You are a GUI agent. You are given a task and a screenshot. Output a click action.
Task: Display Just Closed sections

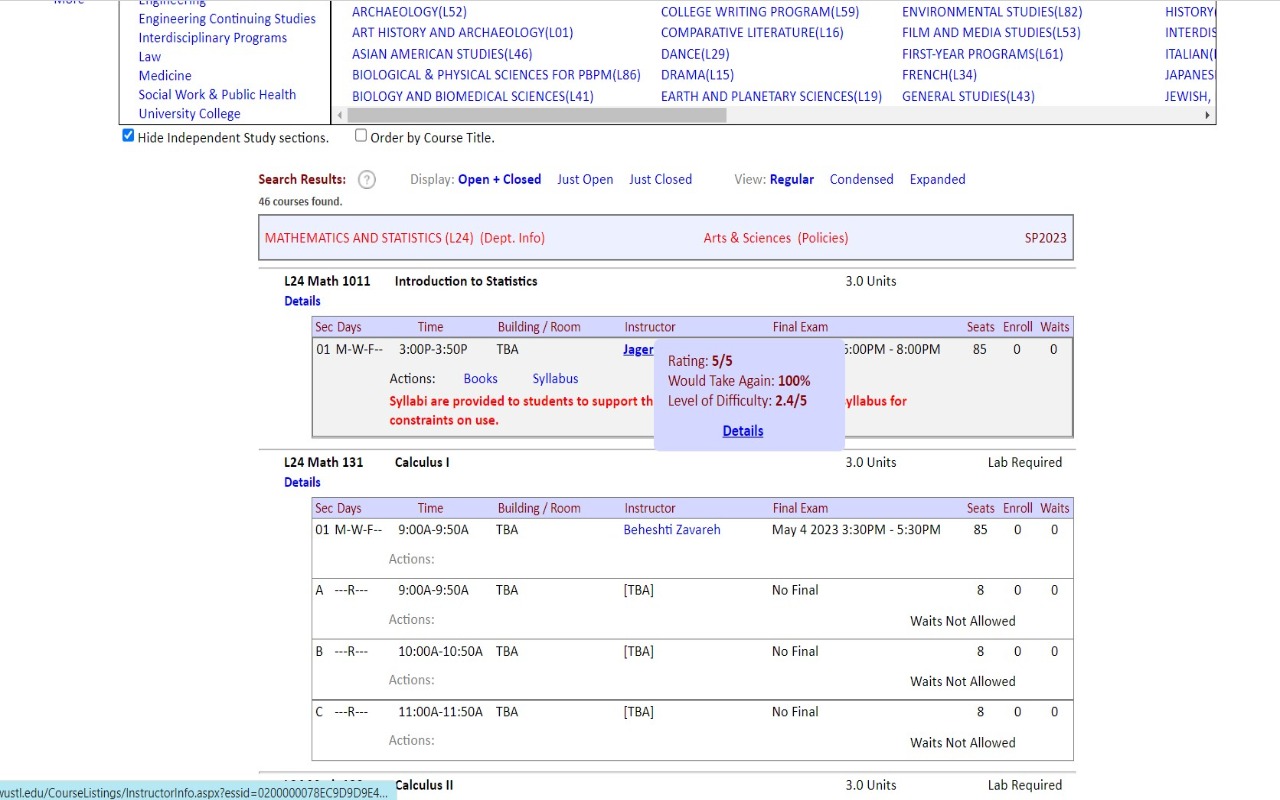point(660,180)
